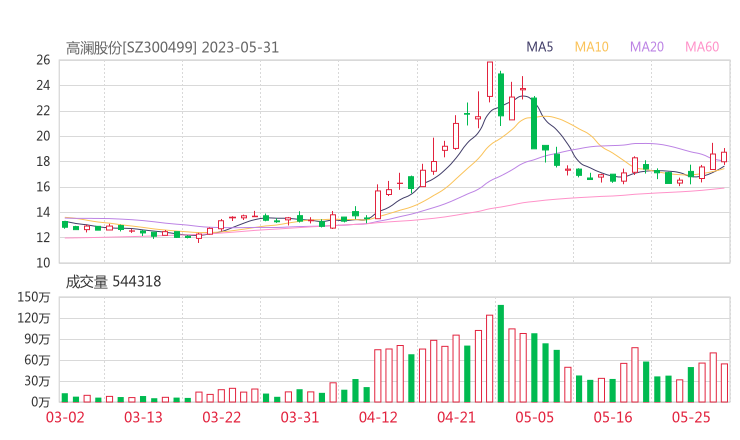Click the 05-16 date label
Screen dimensions: 740x440
(613, 417)
